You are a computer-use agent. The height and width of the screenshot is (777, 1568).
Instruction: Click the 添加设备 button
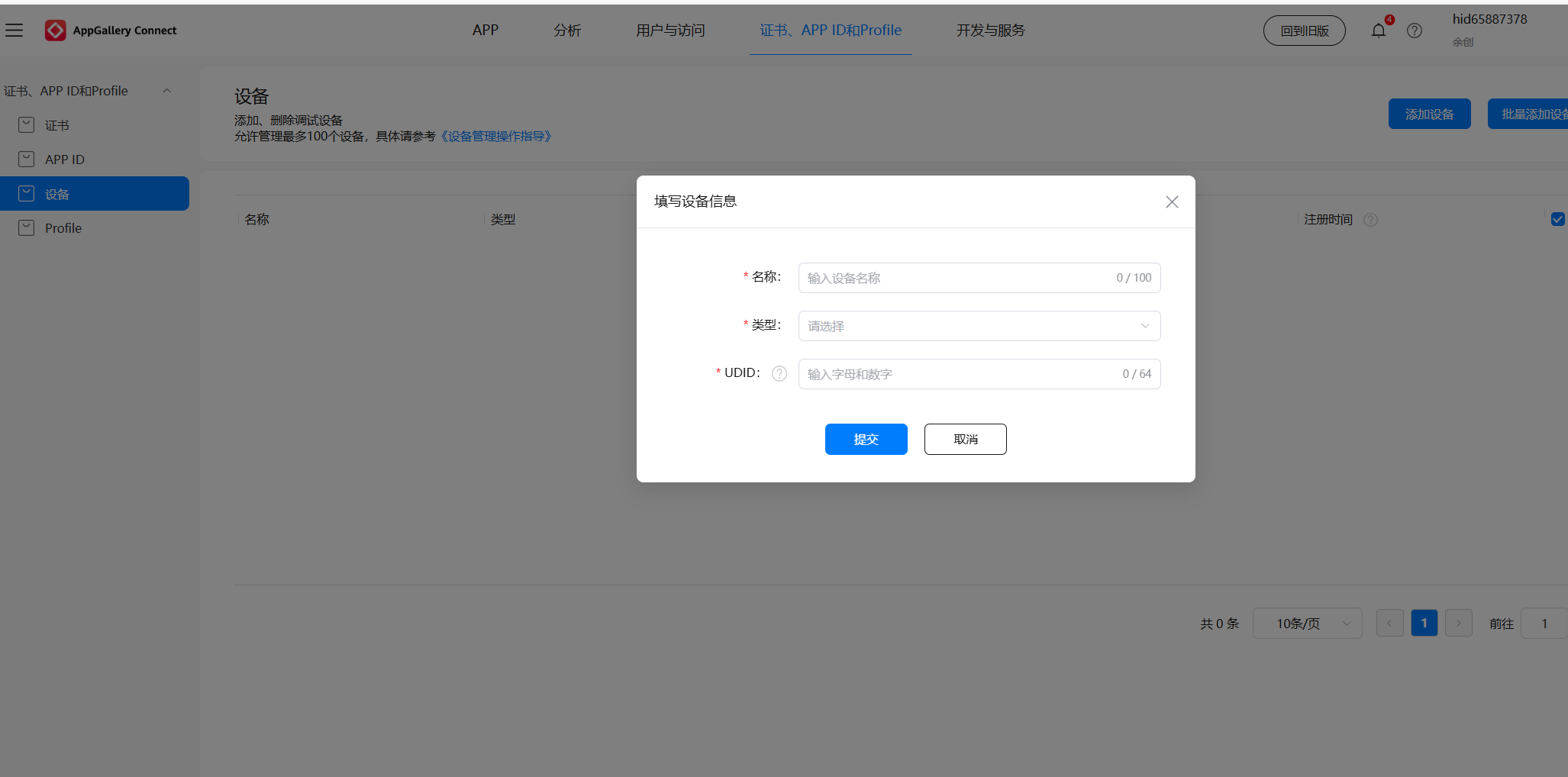1430,114
